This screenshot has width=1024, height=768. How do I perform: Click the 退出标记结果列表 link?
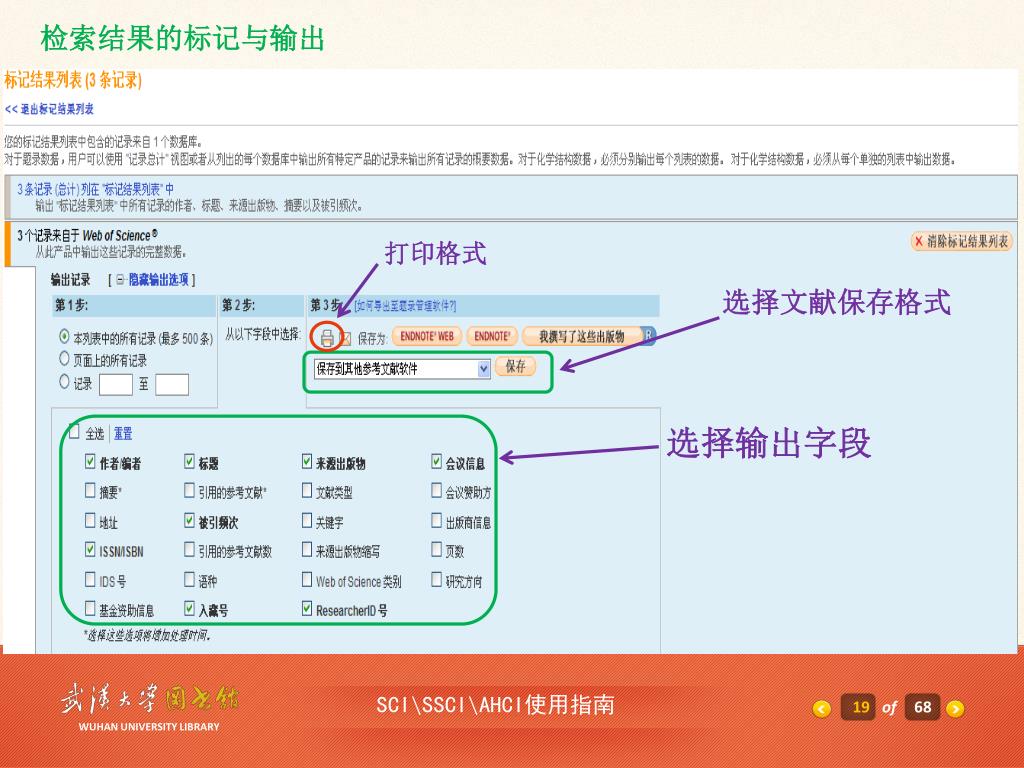pyautogui.click(x=50, y=109)
